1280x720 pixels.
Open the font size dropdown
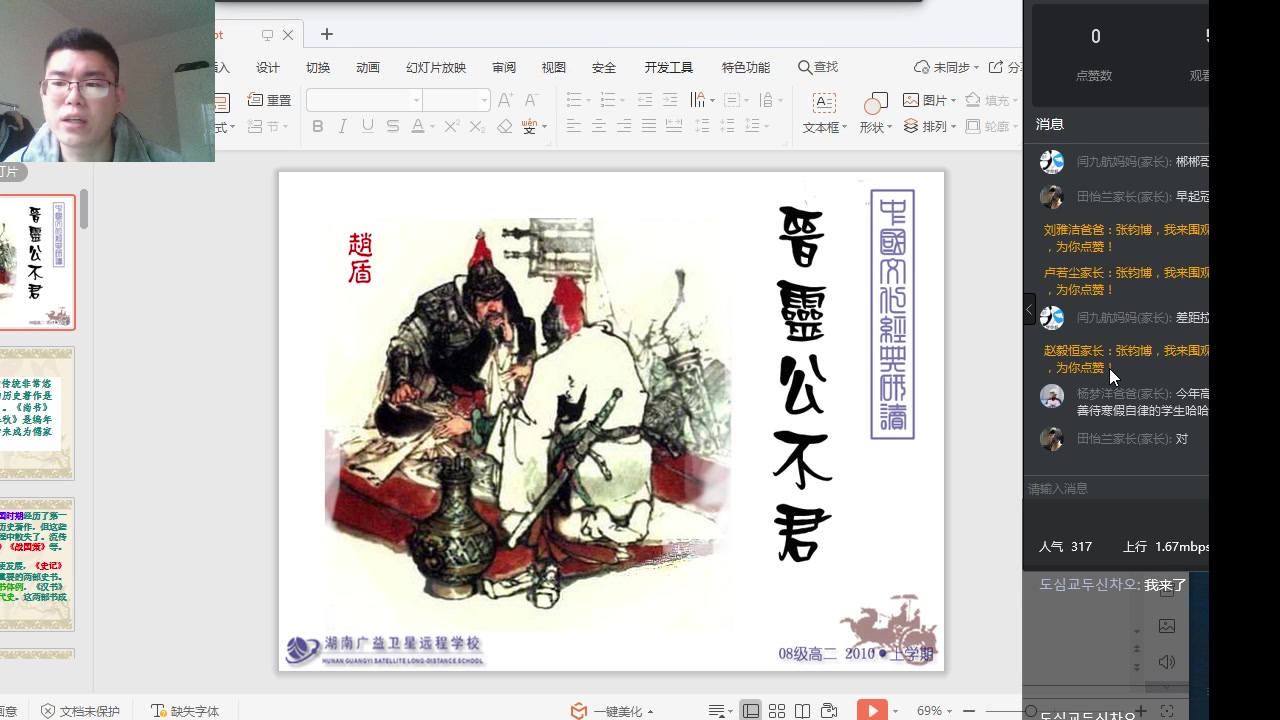coord(484,100)
